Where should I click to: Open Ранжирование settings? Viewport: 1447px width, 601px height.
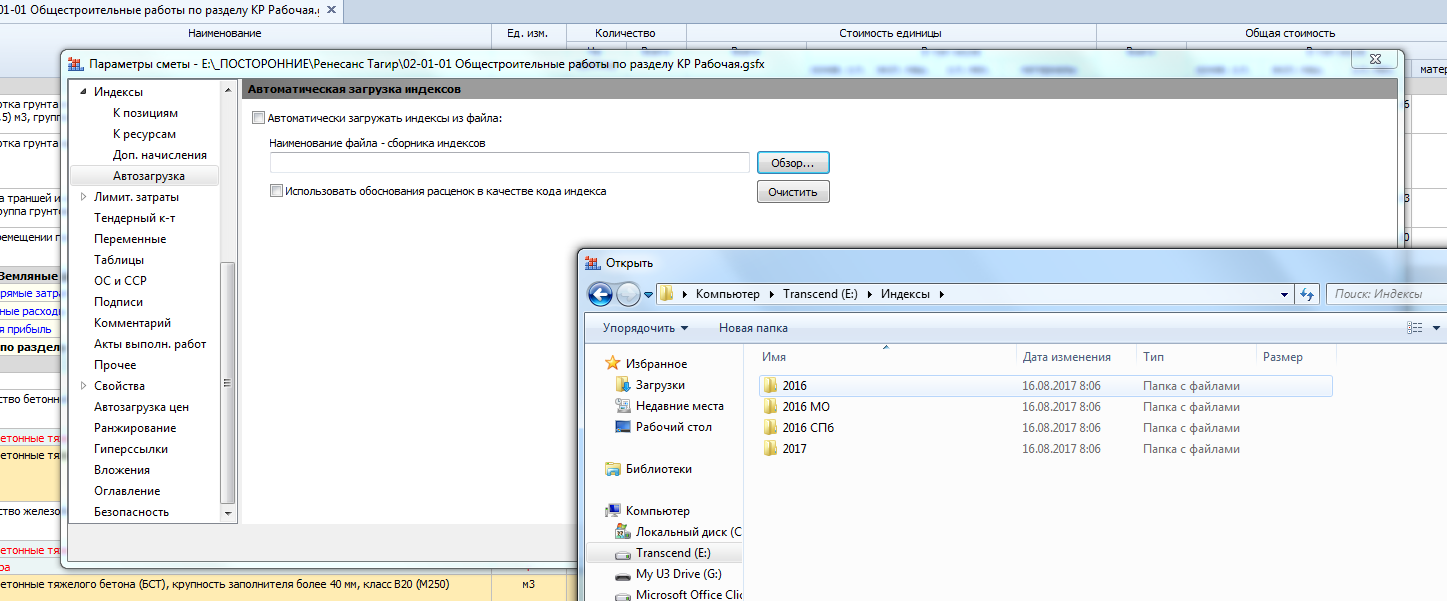click(x=135, y=428)
